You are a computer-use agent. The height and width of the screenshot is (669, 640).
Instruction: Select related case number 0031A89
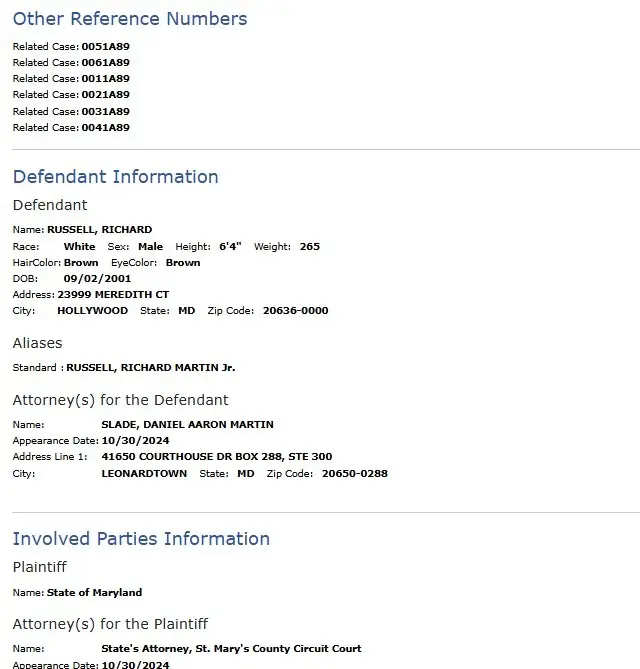pyautogui.click(x=105, y=111)
